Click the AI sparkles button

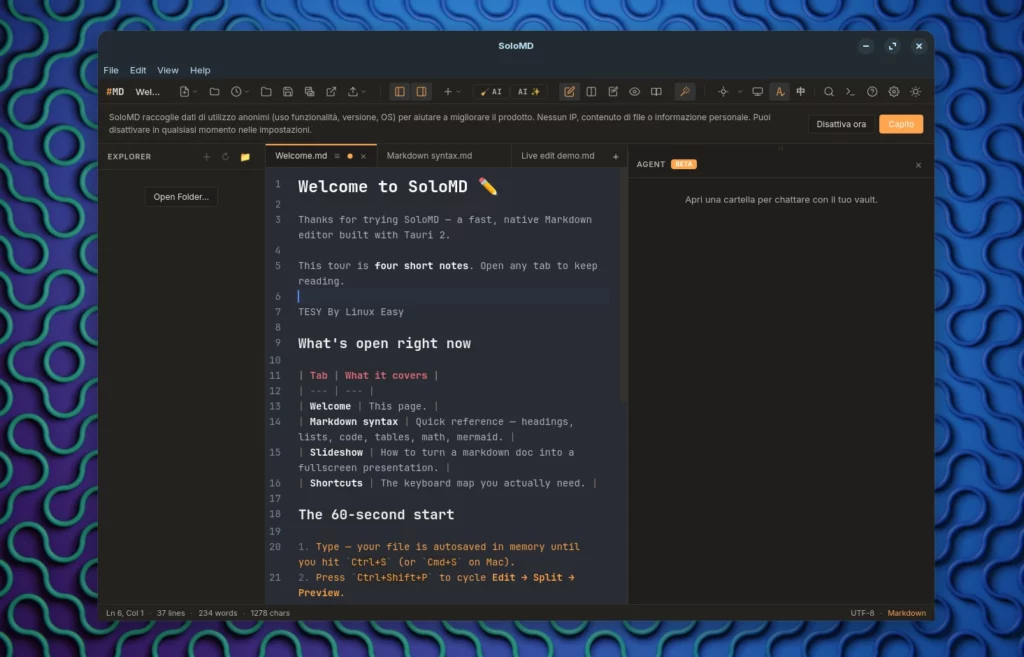click(528, 92)
